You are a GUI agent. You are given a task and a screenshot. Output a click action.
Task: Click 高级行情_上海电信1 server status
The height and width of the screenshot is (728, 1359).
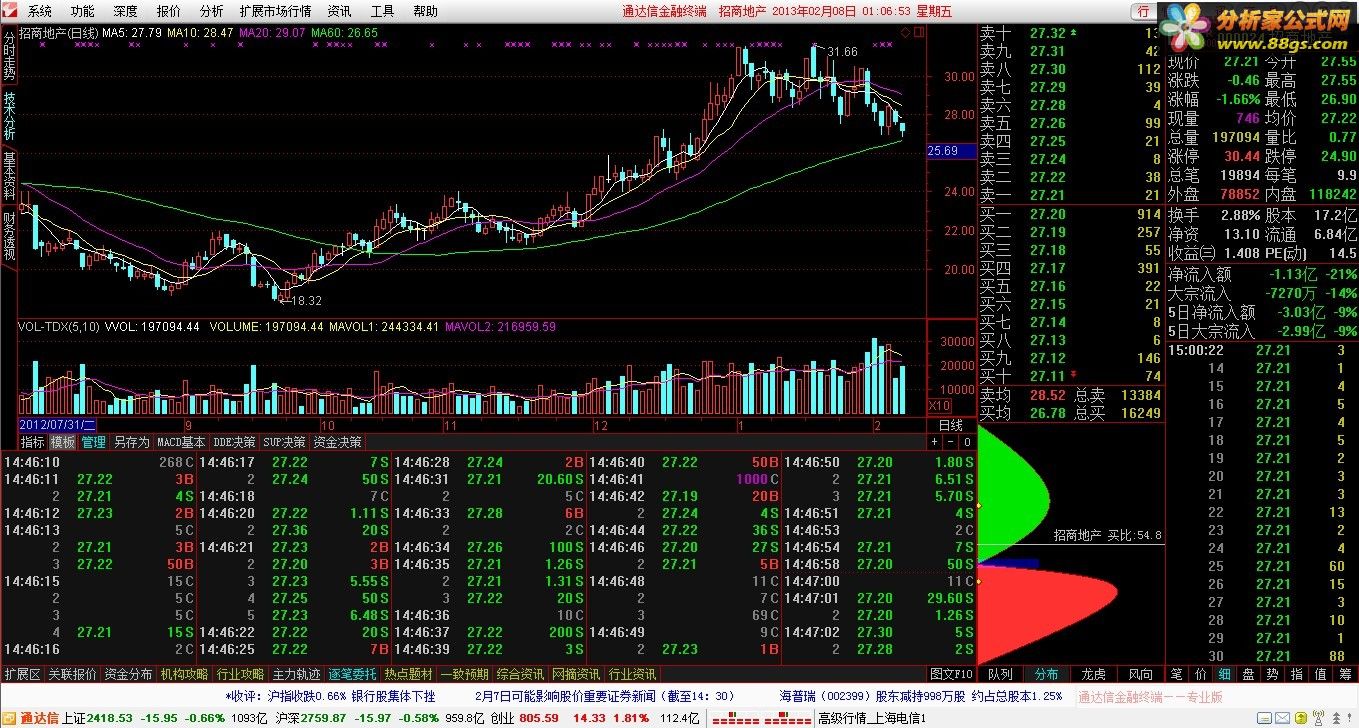pos(871,718)
